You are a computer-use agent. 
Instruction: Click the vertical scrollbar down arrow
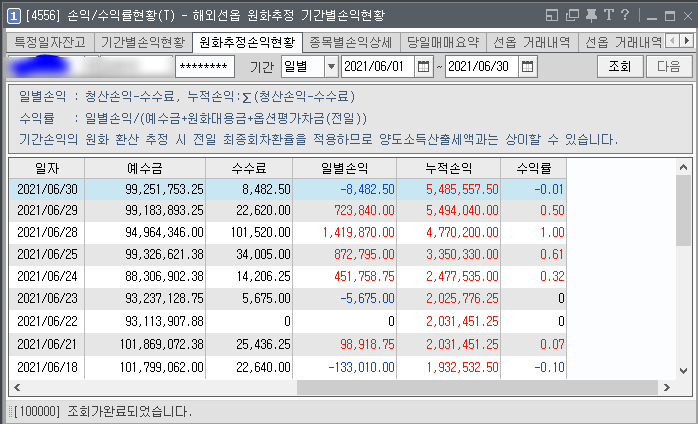(x=683, y=371)
